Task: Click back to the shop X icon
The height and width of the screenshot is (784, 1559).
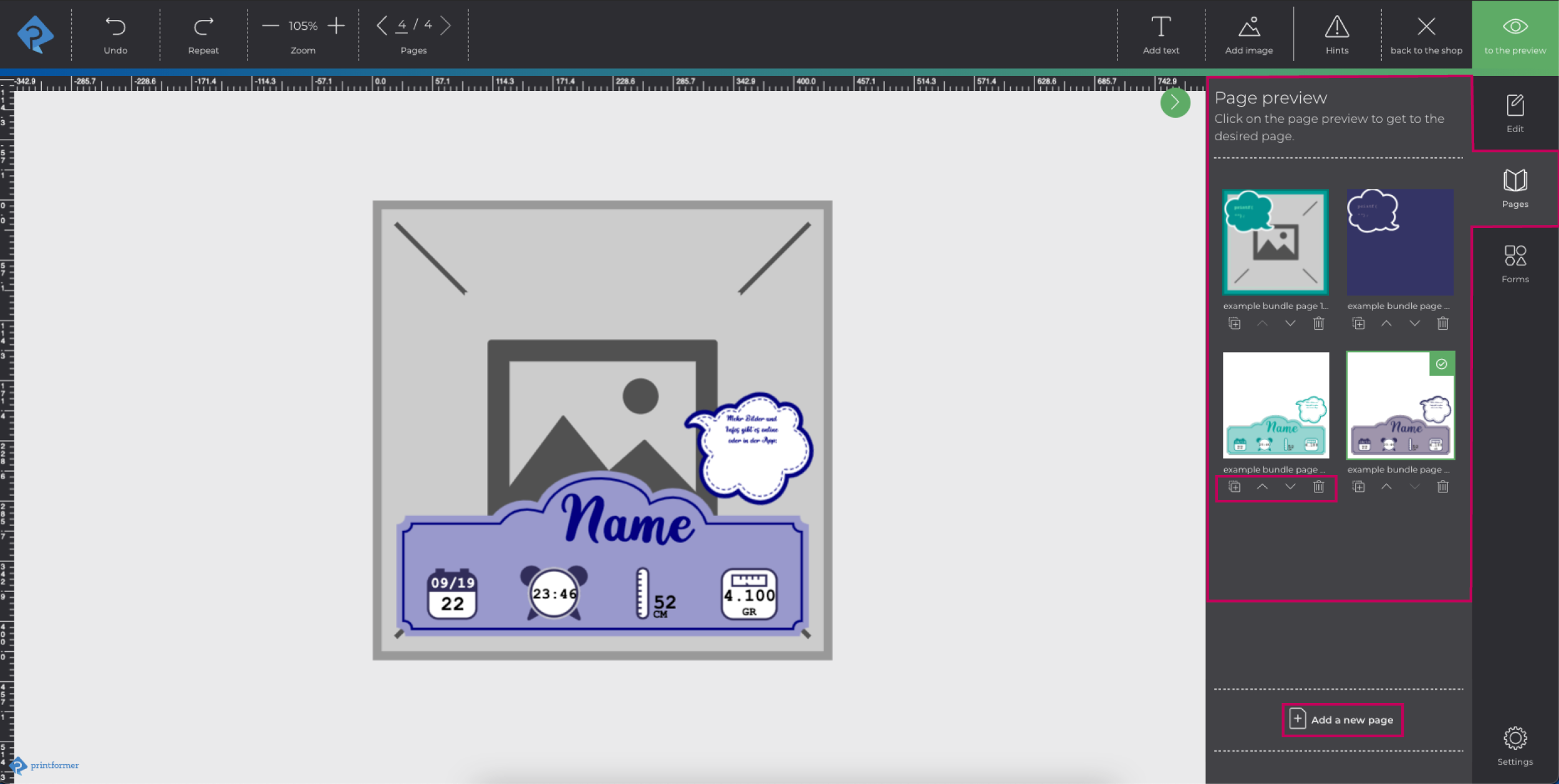Action: pos(1426,27)
